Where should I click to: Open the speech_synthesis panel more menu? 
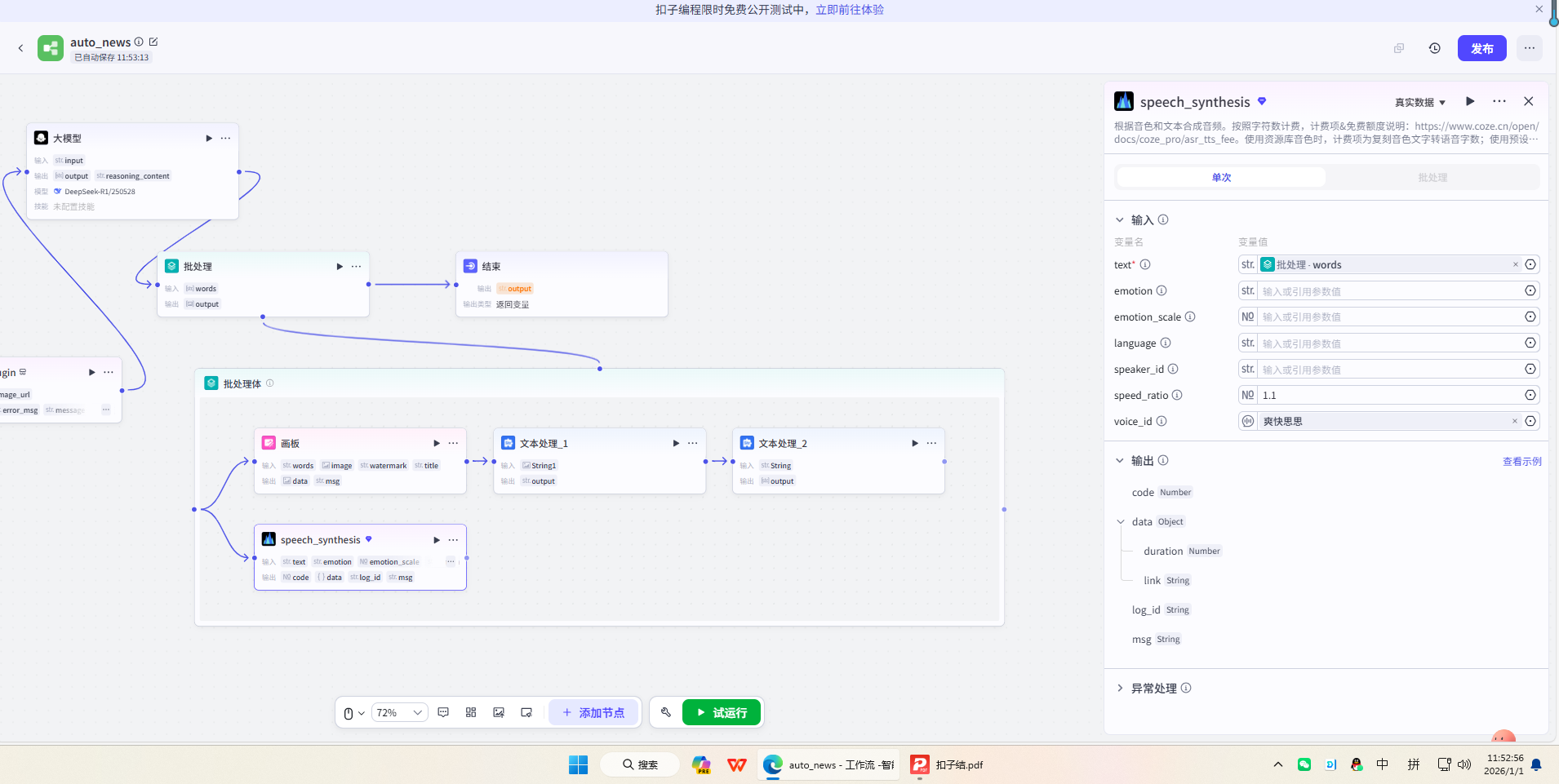click(x=1499, y=101)
